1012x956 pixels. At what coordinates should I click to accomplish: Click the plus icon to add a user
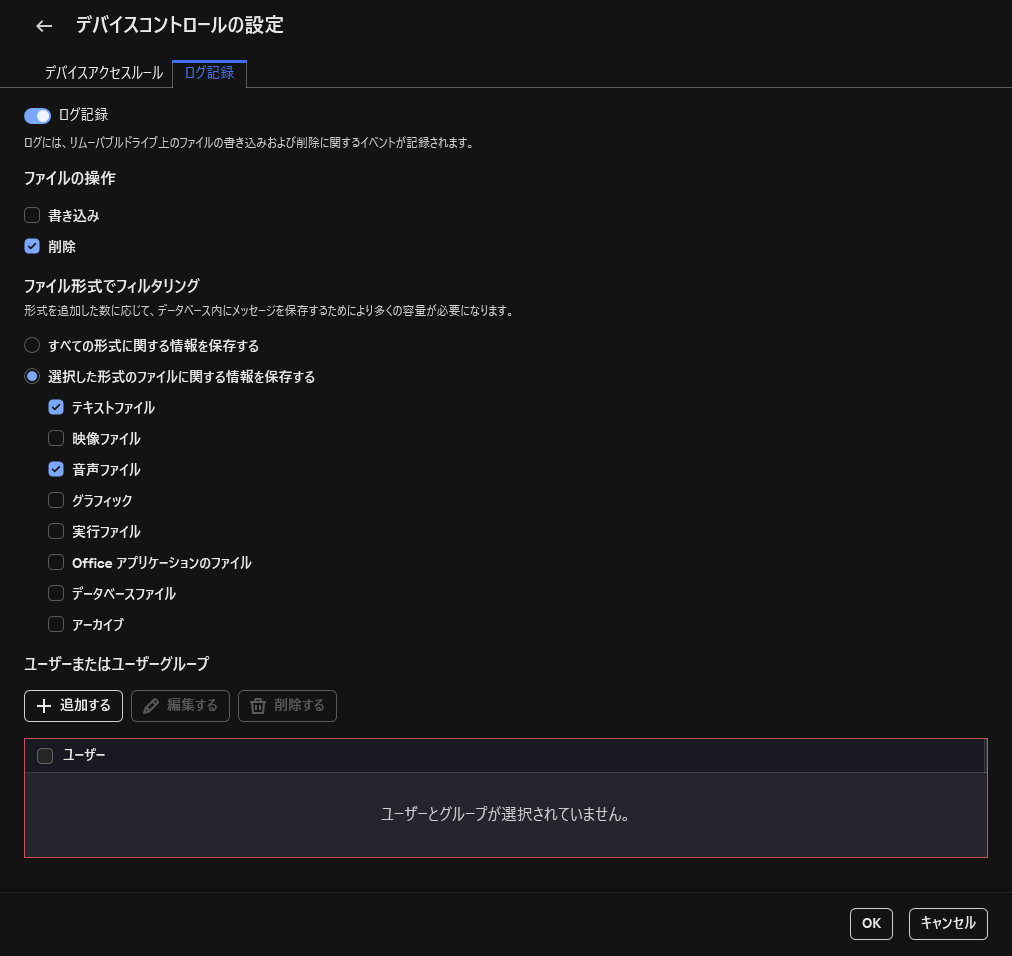tap(44, 705)
